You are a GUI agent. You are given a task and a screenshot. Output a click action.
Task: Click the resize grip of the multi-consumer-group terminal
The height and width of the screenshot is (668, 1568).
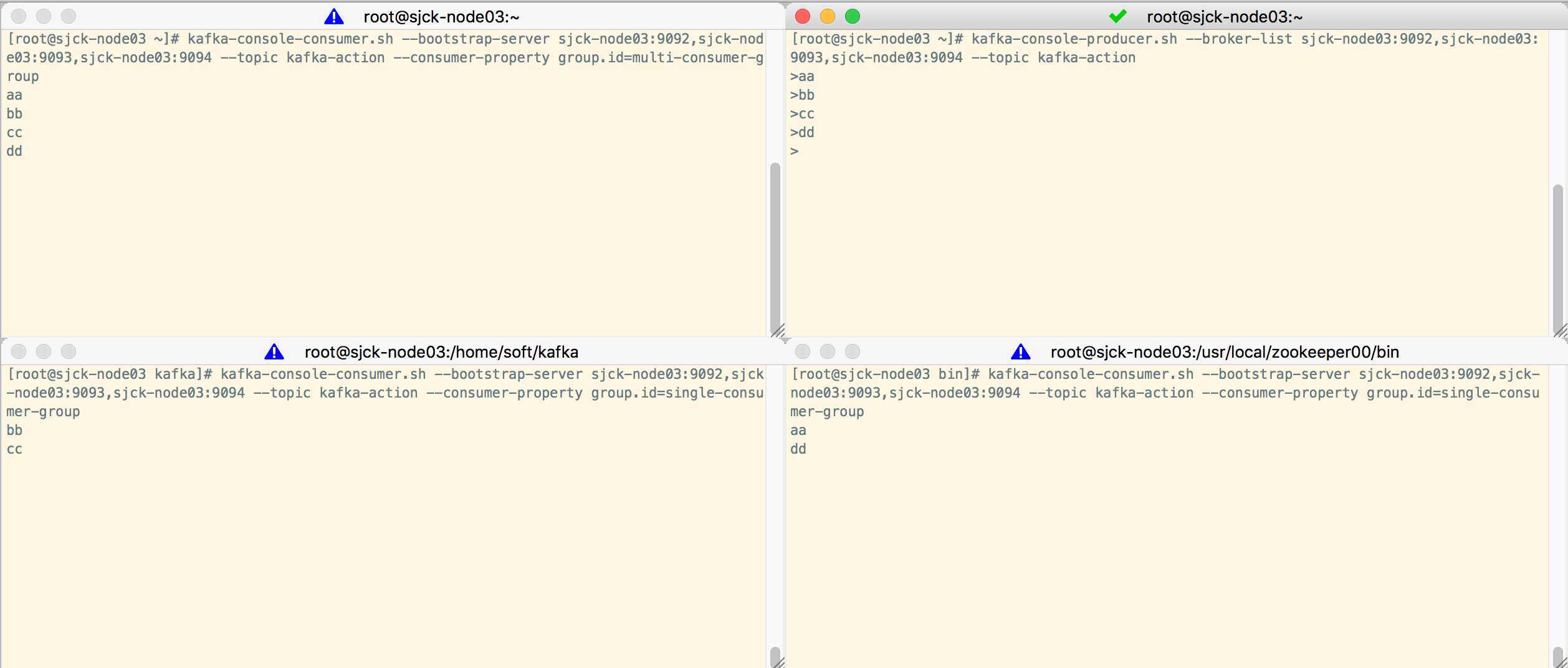coord(777,330)
